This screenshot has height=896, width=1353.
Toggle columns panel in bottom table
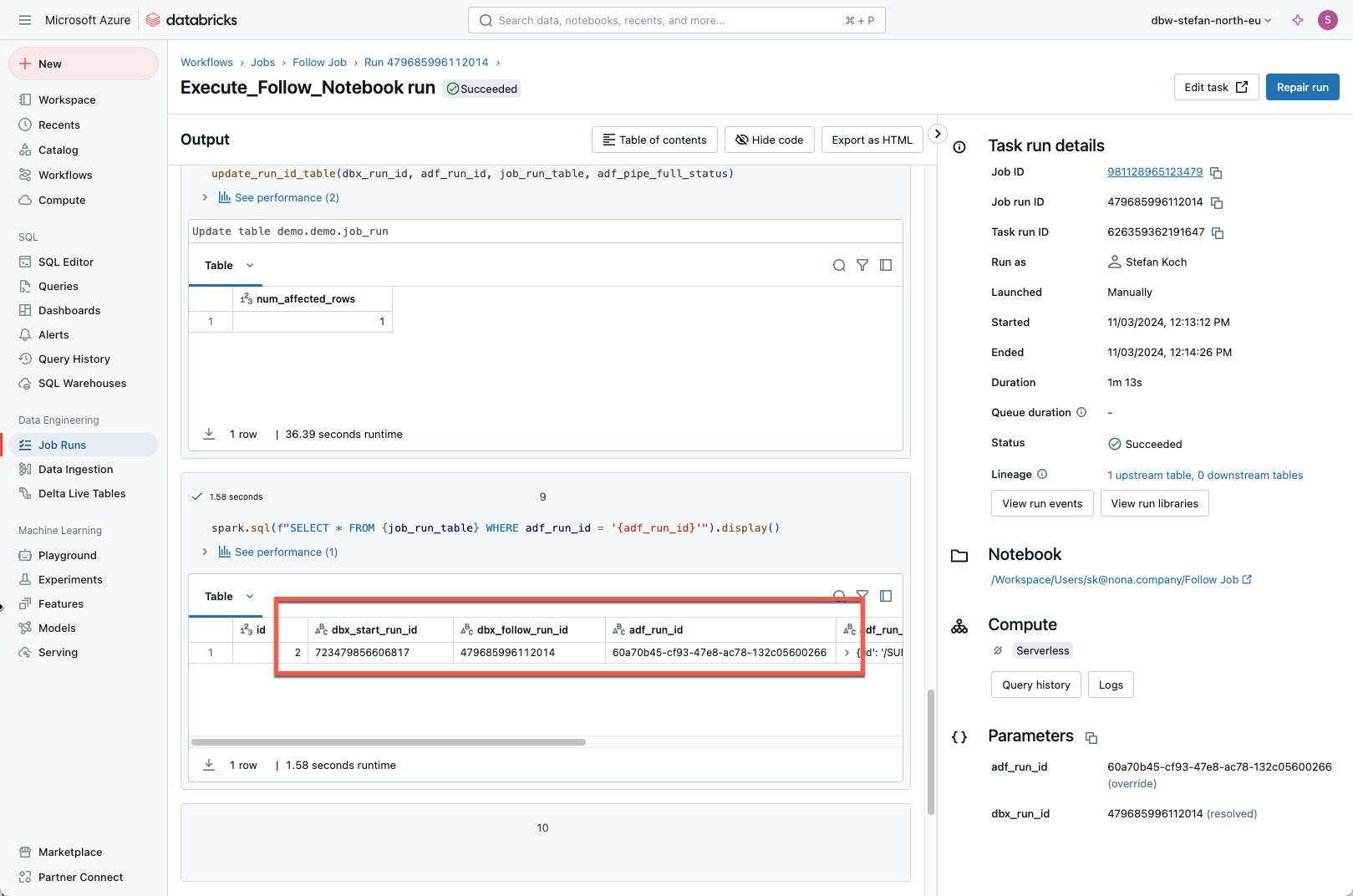pos(886,596)
